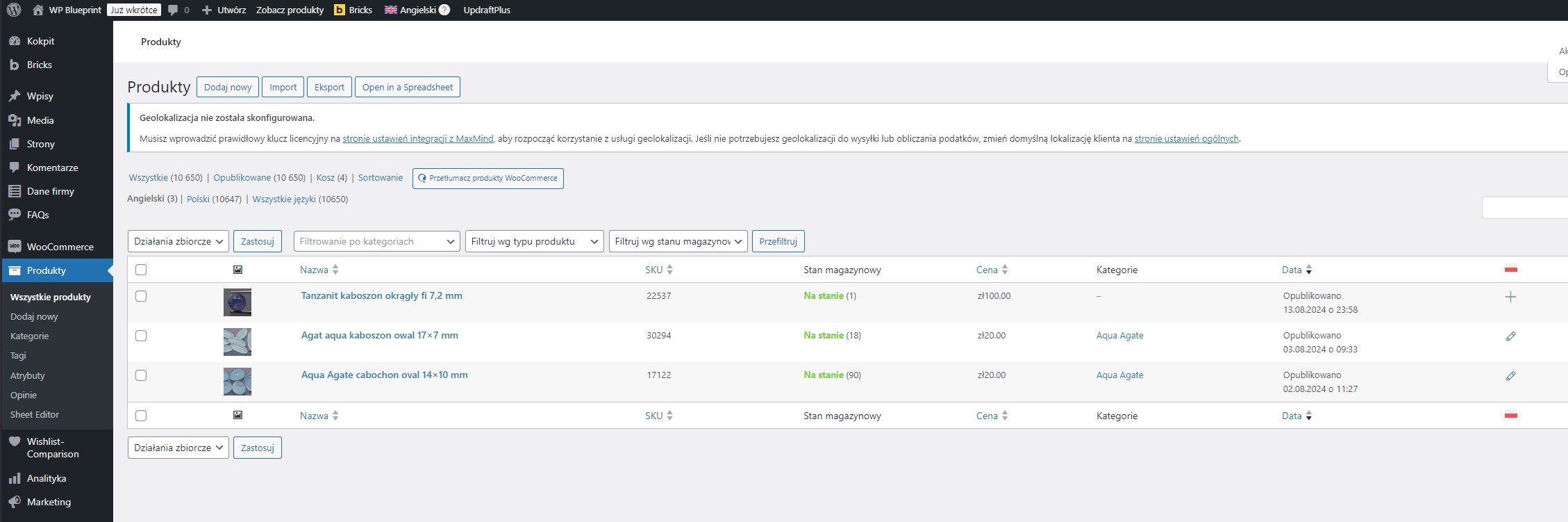Click the Angielski help question mark icon
This screenshot has width=1568, height=522.
click(444, 10)
